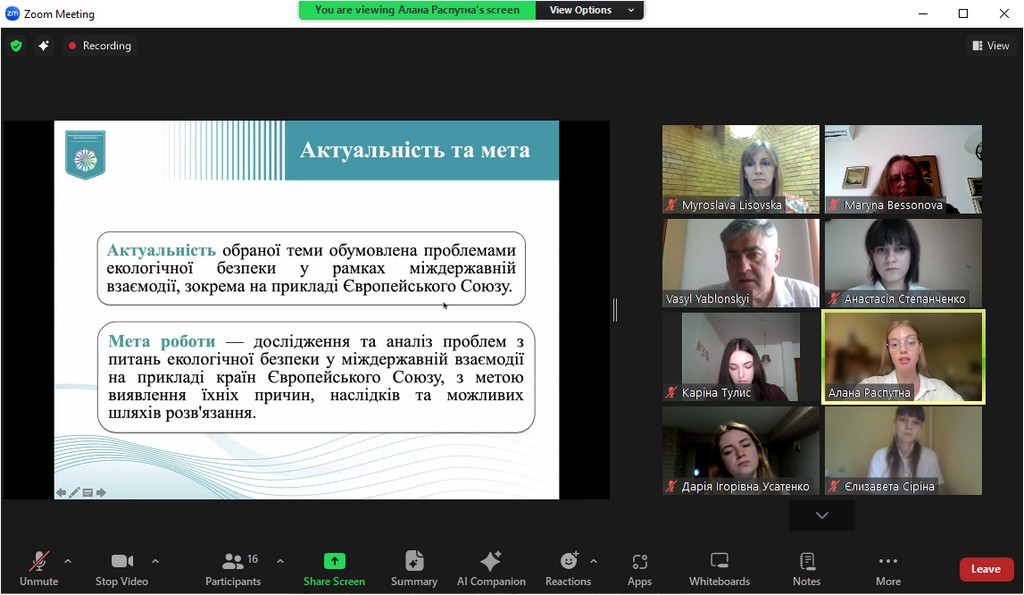Open the Participants list
Screen dimensions: 1024x595
pos(233,568)
